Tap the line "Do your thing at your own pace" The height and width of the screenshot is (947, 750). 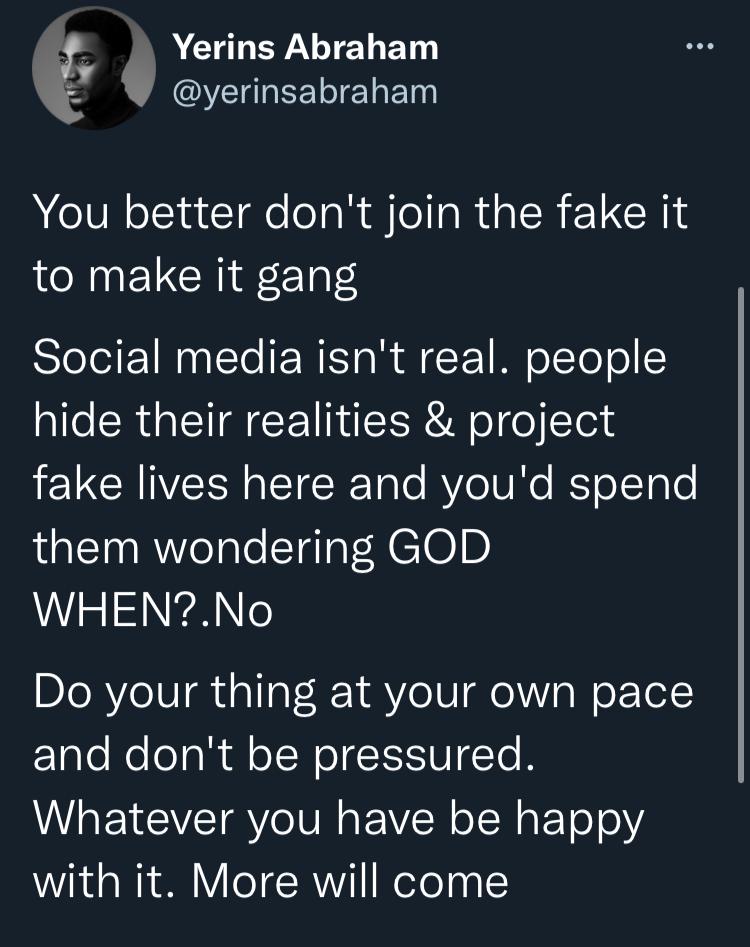pos(363,694)
